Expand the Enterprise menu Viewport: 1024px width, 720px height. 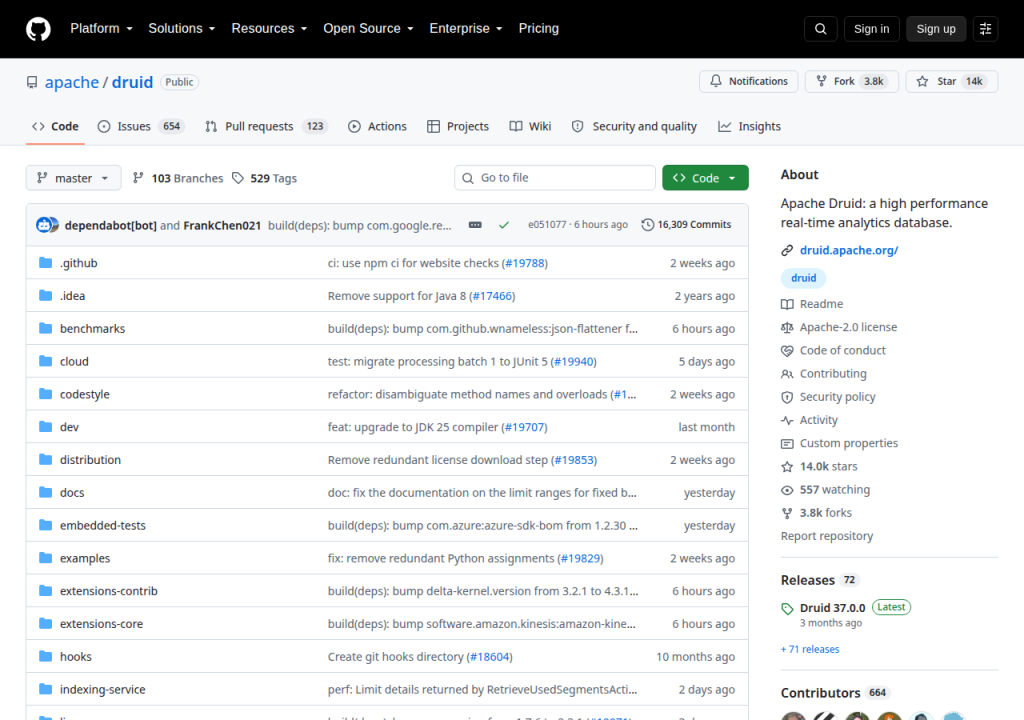tap(466, 29)
